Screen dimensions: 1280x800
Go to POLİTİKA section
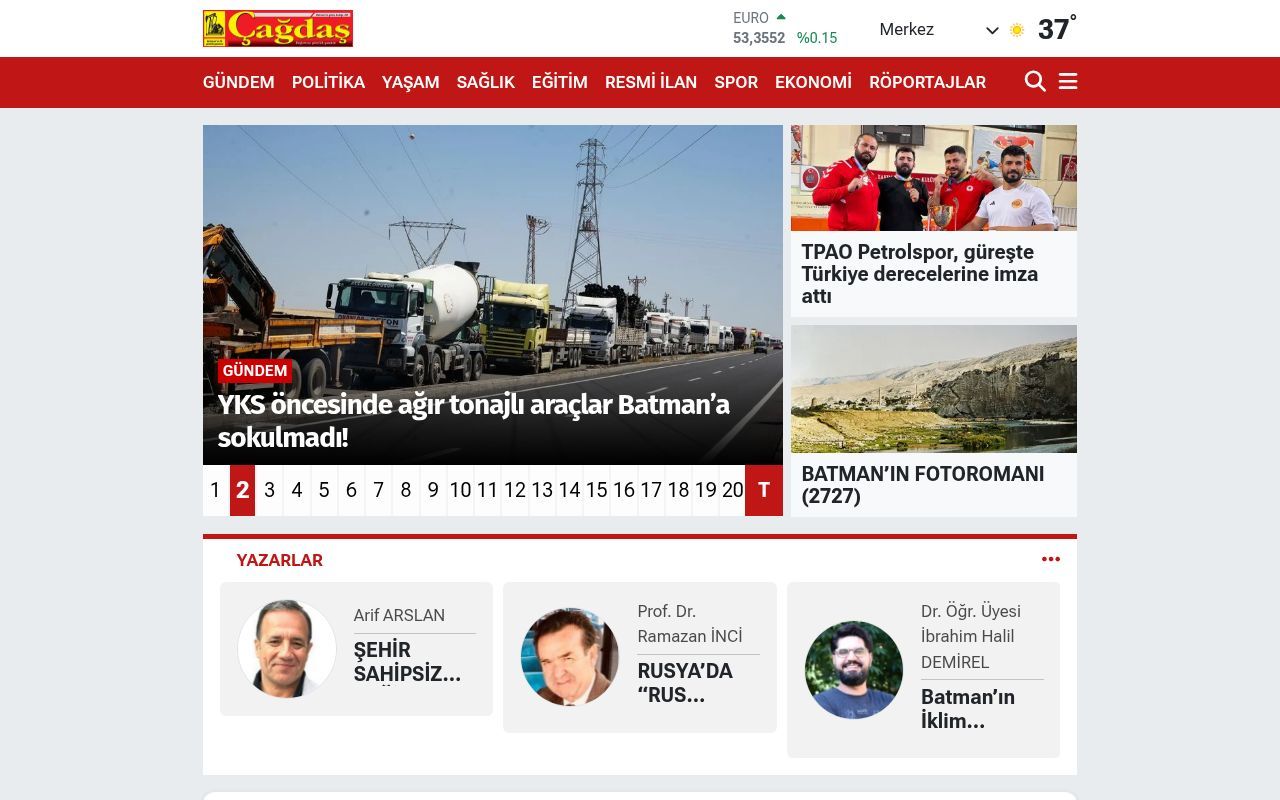[x=328, y=82]
